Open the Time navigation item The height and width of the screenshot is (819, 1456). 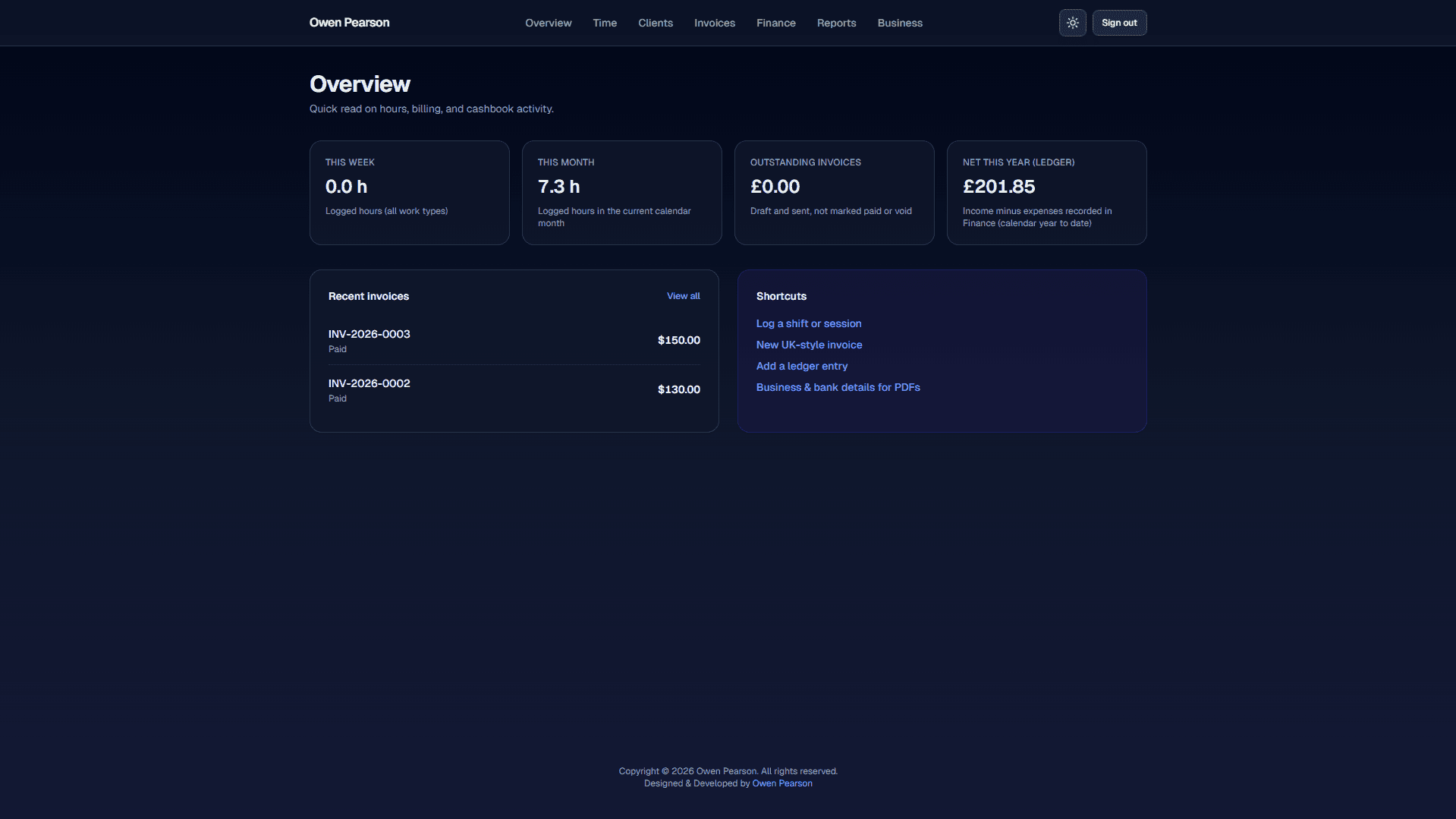click(605, 23)
